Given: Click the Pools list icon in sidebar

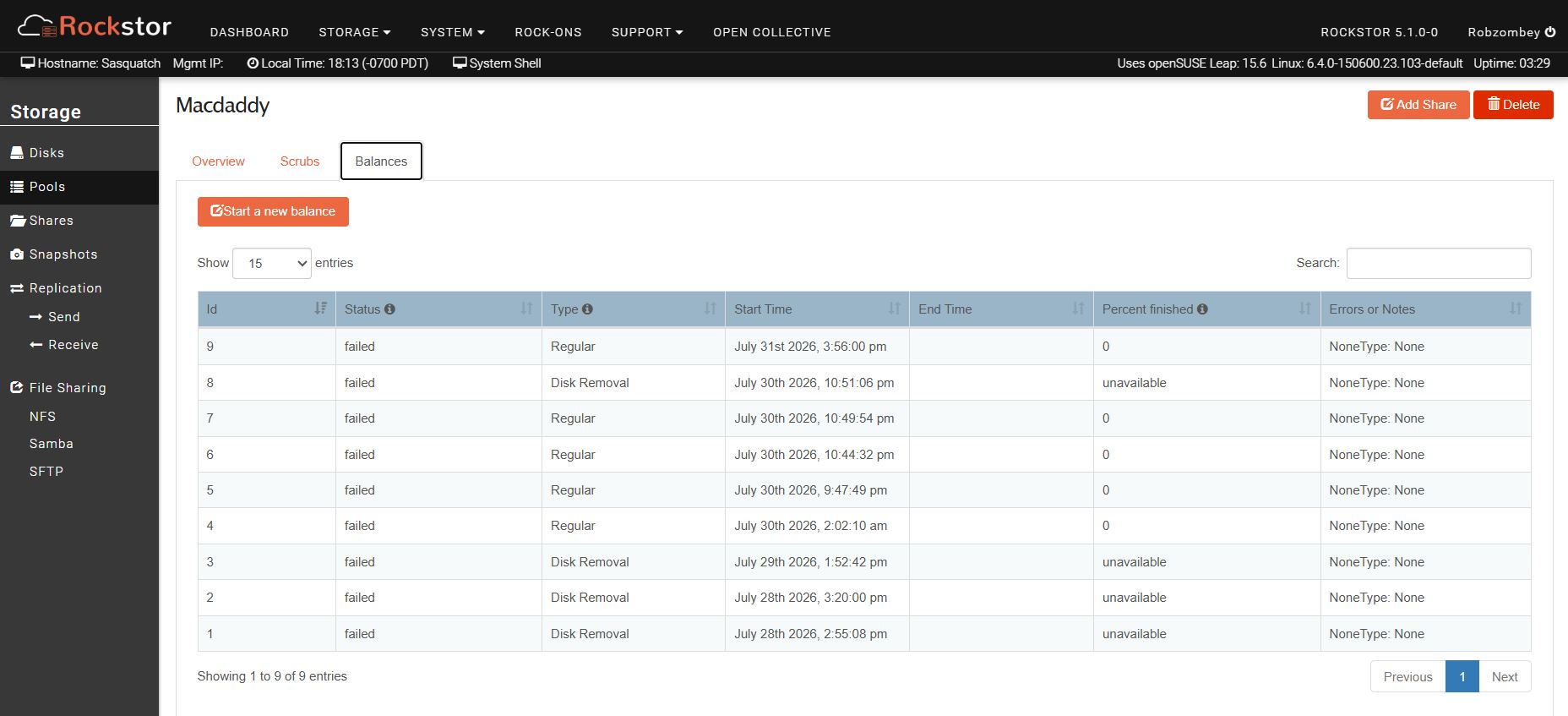Looking at the screenshot, I should (17, 187).
